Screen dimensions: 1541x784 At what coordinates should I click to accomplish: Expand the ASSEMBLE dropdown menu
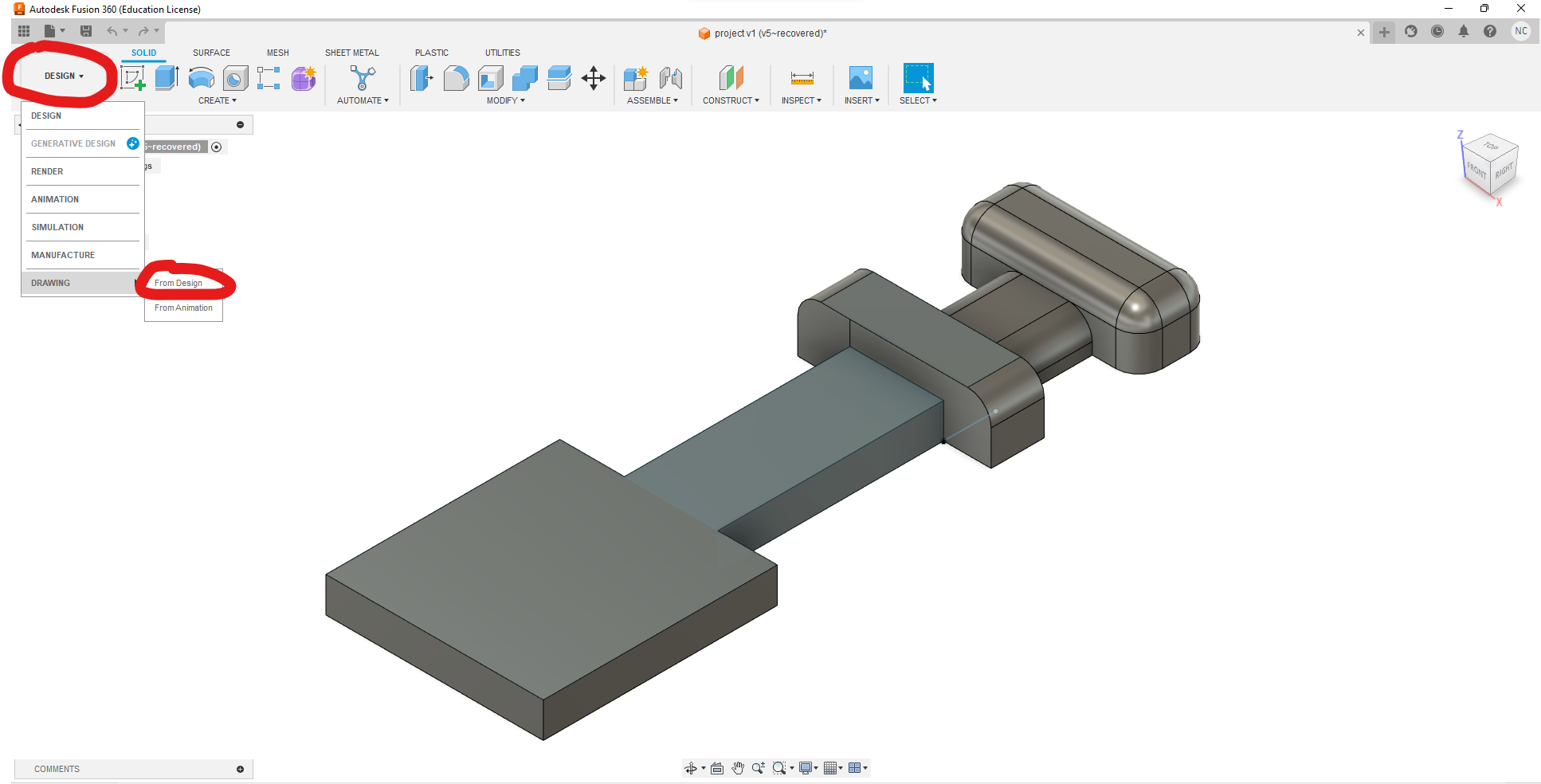pyautogui.click(x=653, y=100)
